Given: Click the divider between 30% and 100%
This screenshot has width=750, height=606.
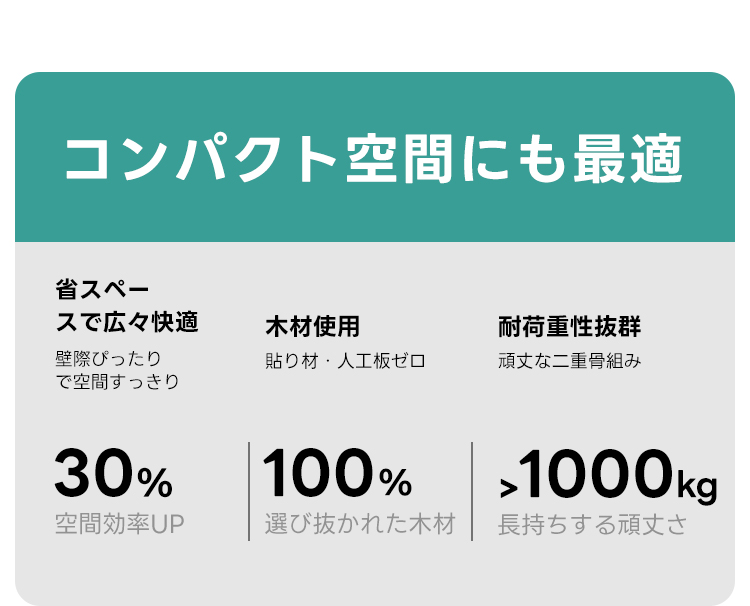Looking at the screenshot, I should tap(249, 491).
